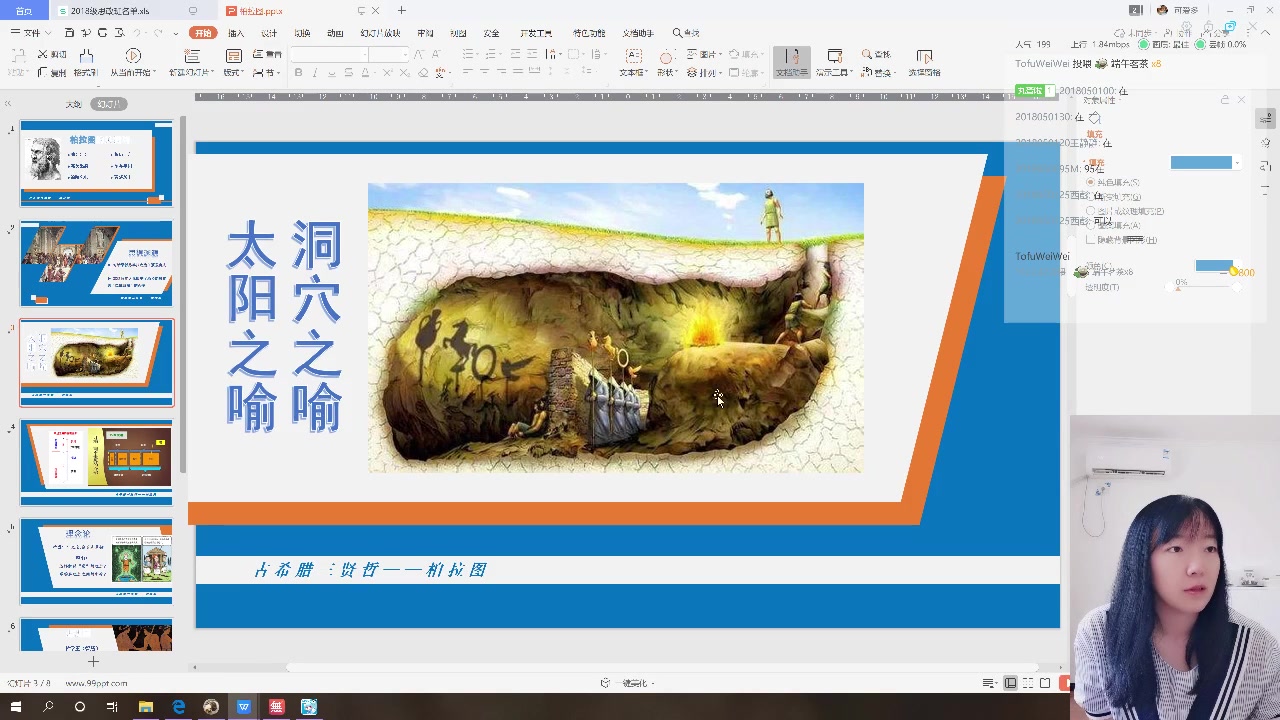The width and height of the screenshot is (1280, 720).
Task: Open Presentation Tools icon
Action: [835, 56]
